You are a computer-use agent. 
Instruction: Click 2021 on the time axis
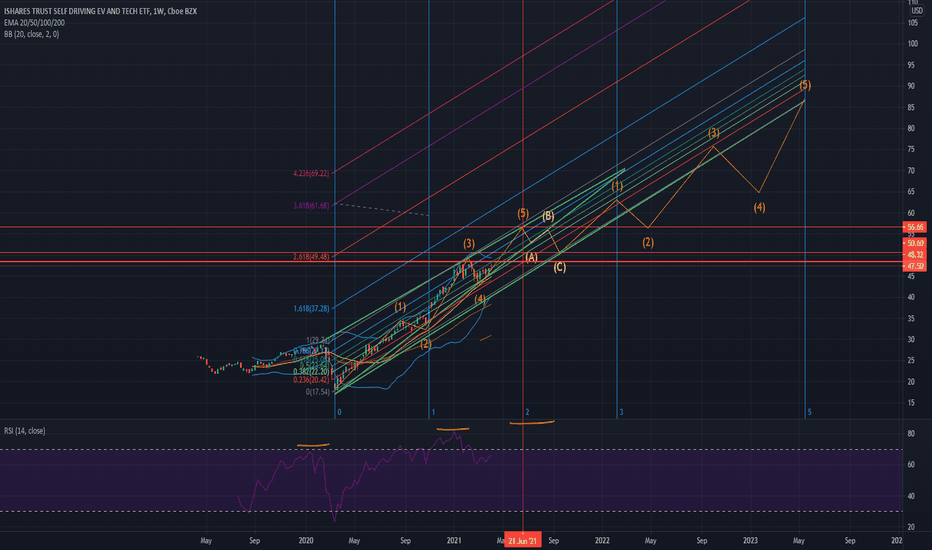454,540
